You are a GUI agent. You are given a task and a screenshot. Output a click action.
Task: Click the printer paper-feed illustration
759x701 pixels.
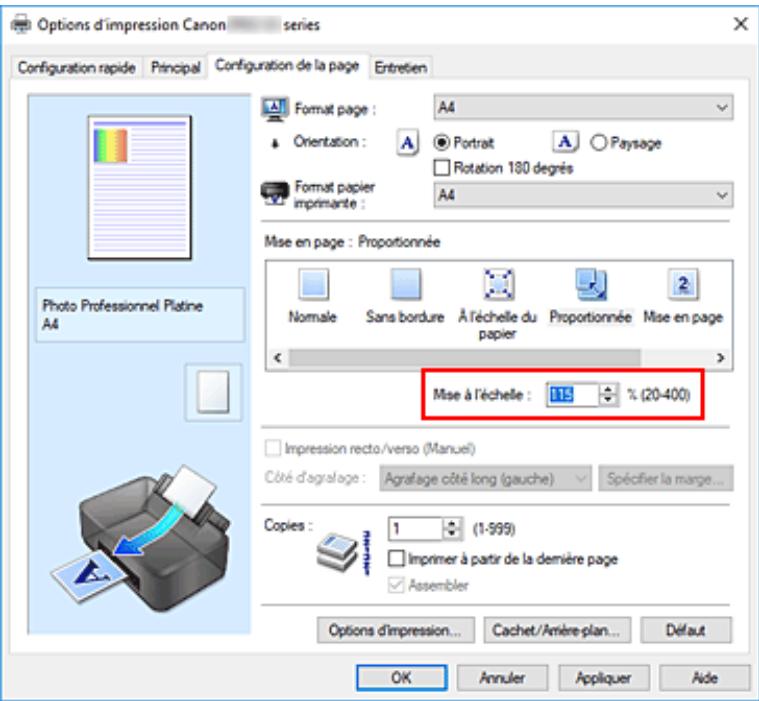(x=141, y=537)
